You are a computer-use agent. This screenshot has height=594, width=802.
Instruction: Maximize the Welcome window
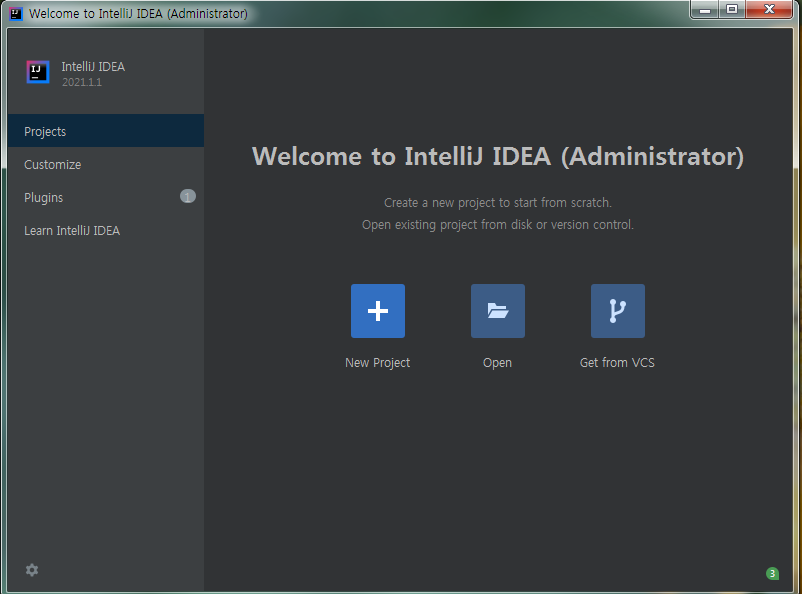732,9
